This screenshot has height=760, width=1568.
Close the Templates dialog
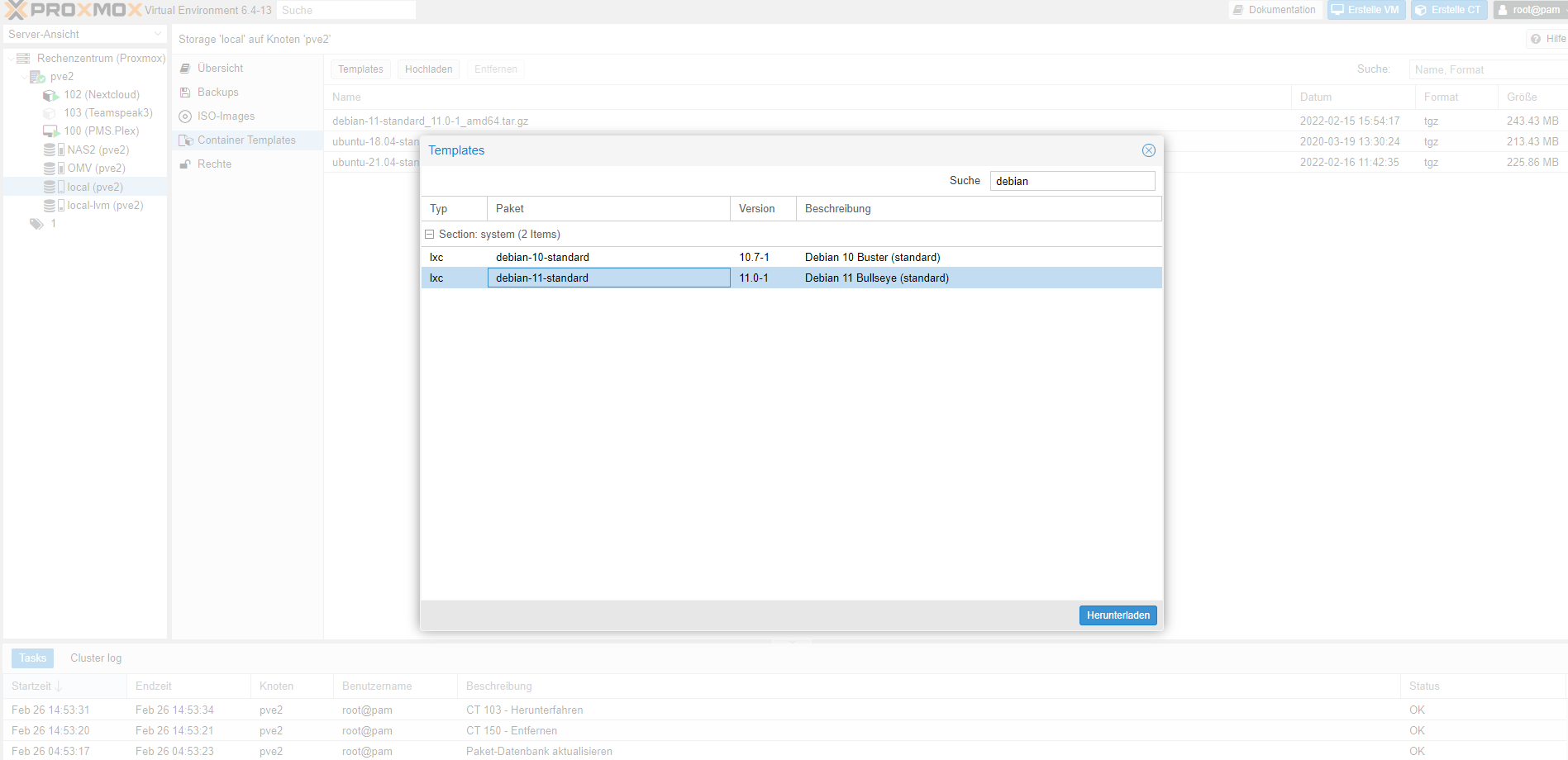(x=1149, y=150)
